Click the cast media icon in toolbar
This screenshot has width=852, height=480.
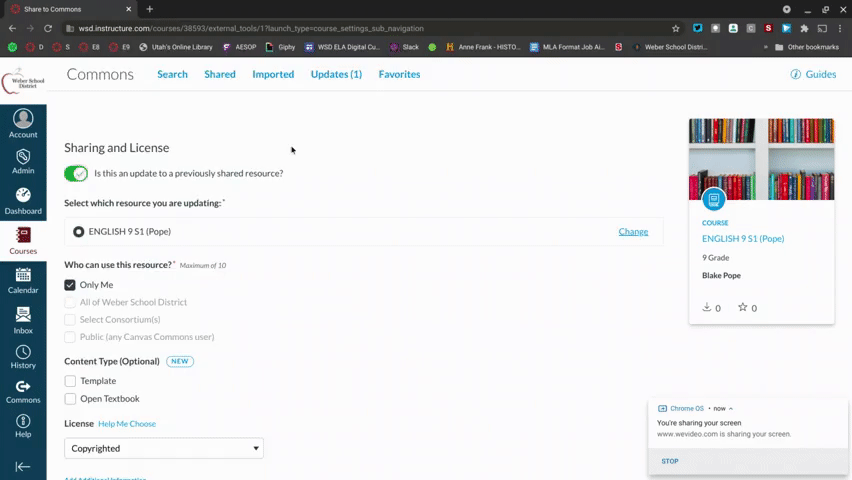coord(822,28)
